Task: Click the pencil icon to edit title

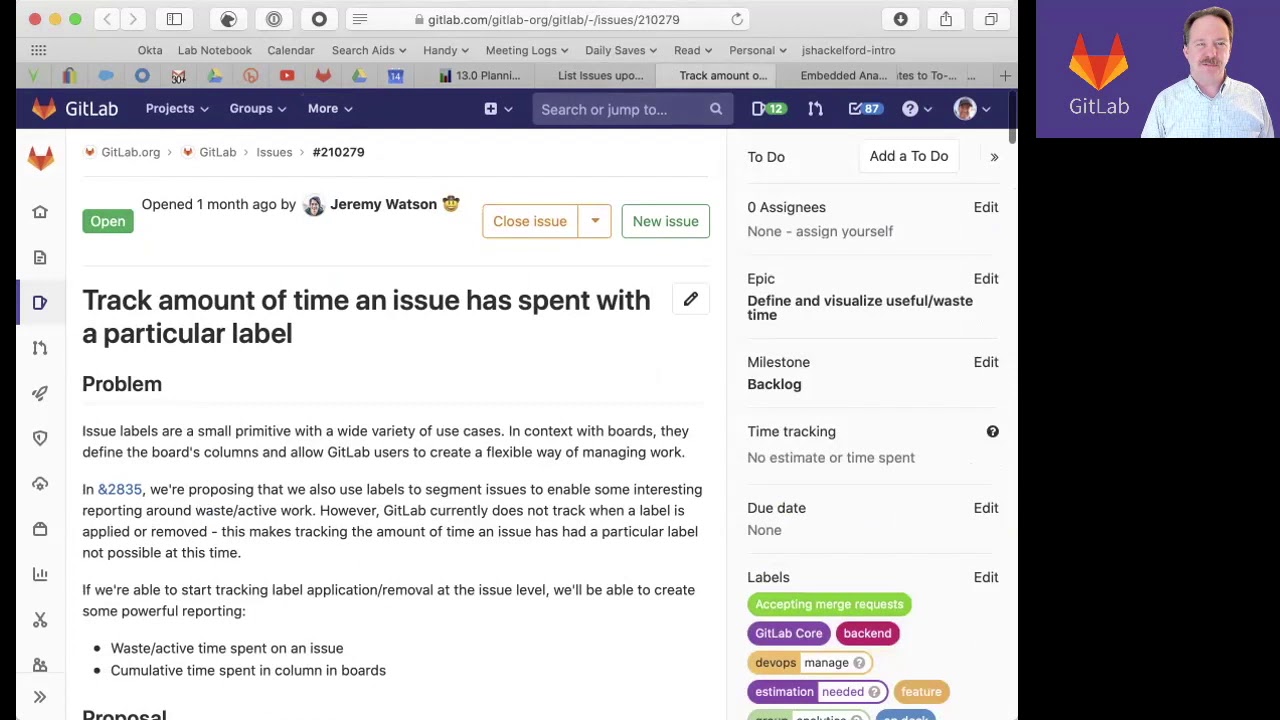Action: [x=691, y=299]
